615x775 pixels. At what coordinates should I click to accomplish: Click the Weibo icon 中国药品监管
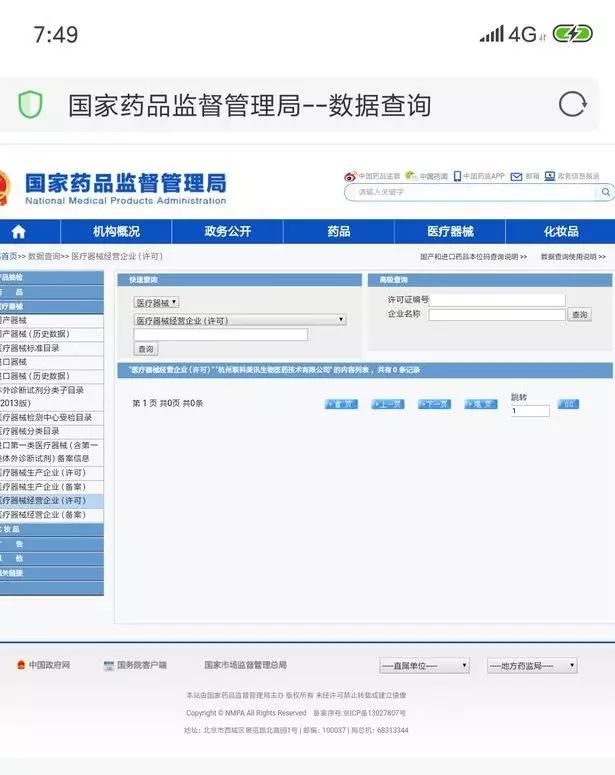coord(351,176)
